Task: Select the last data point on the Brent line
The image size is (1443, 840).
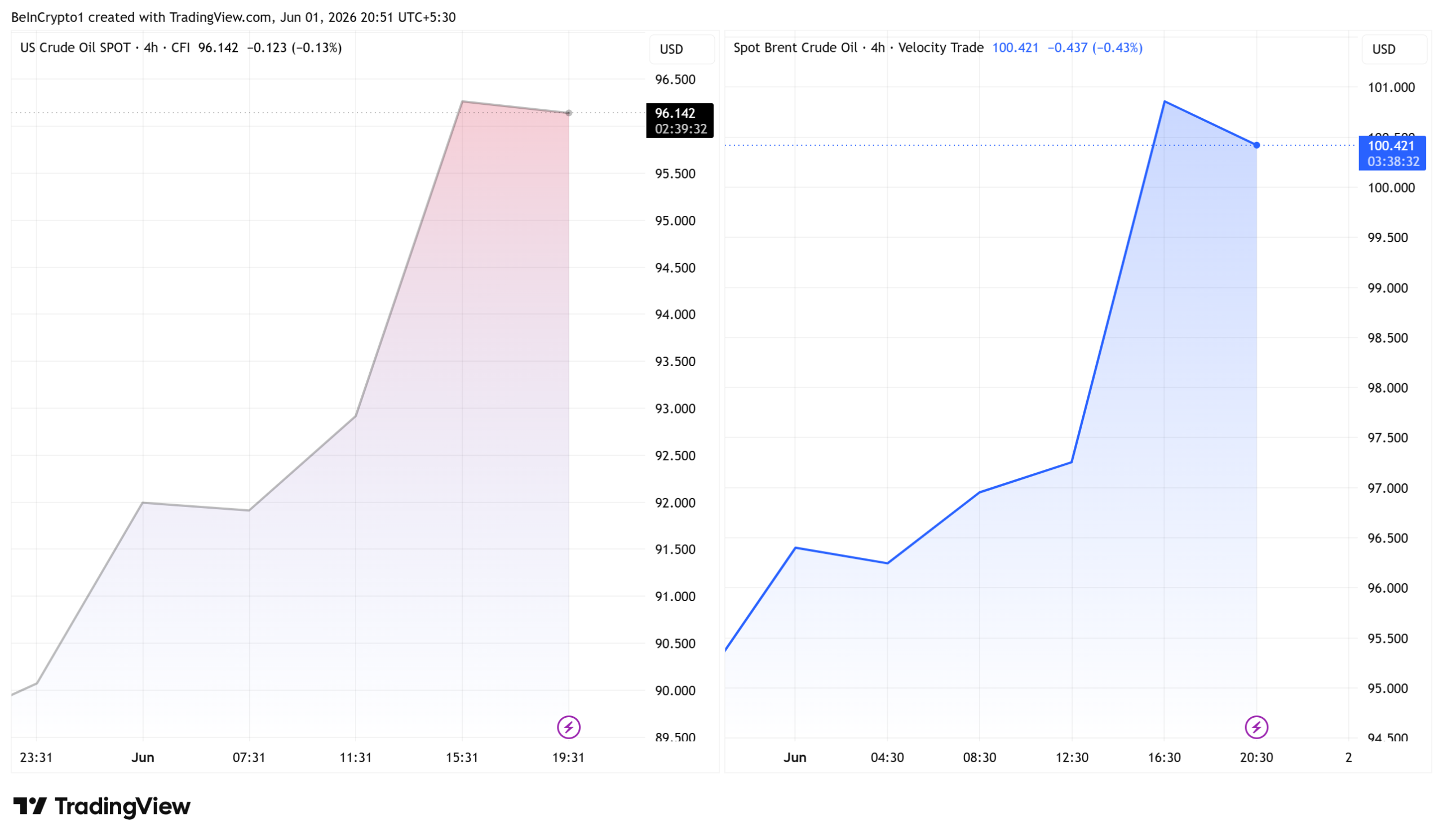Action: tap(1256, 145)
